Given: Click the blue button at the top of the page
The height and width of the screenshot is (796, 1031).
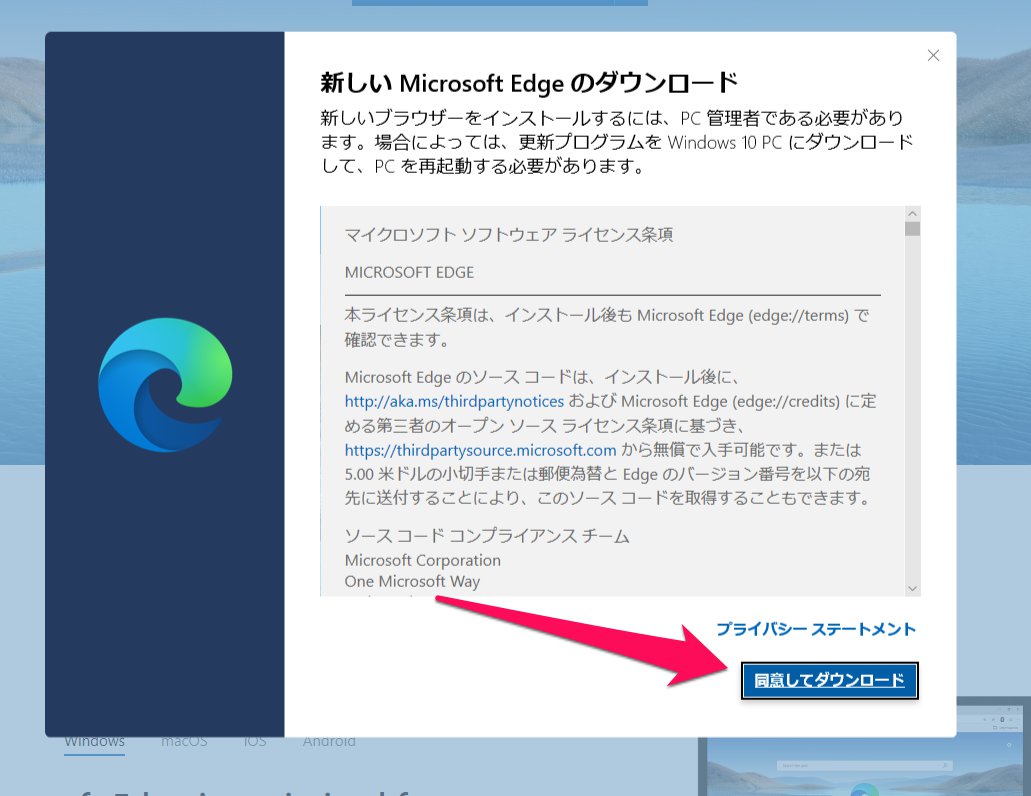Looking at the screenshot, I should (x=500, y=3).
